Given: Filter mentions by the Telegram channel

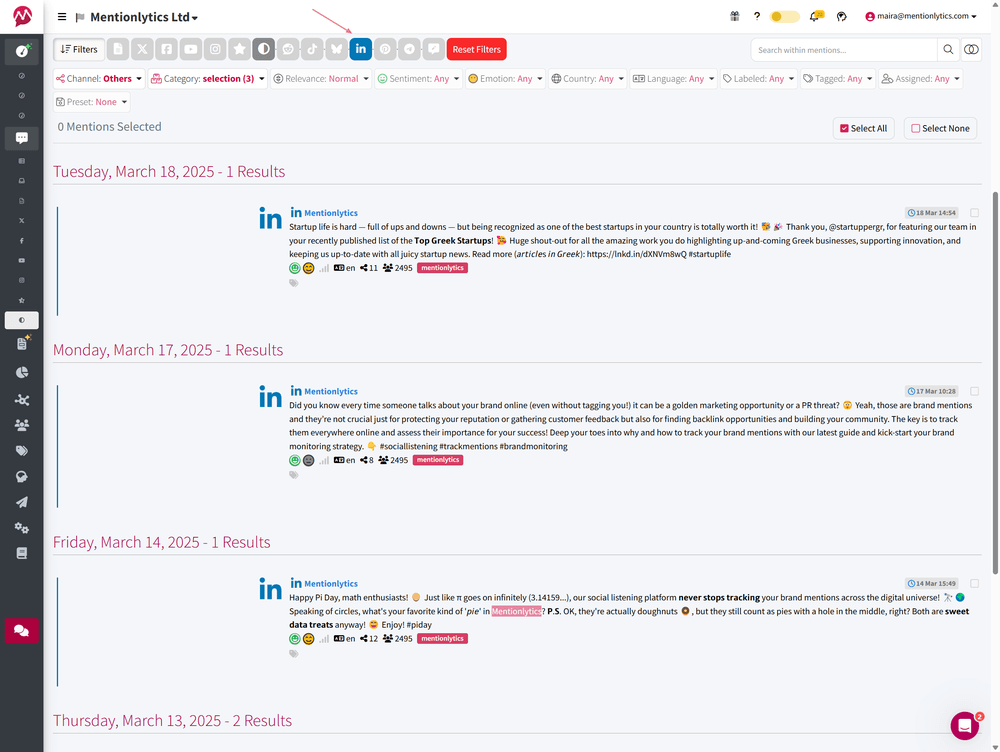Looking at the screenshot, I should pyautogui.click(x=409, y=49).
